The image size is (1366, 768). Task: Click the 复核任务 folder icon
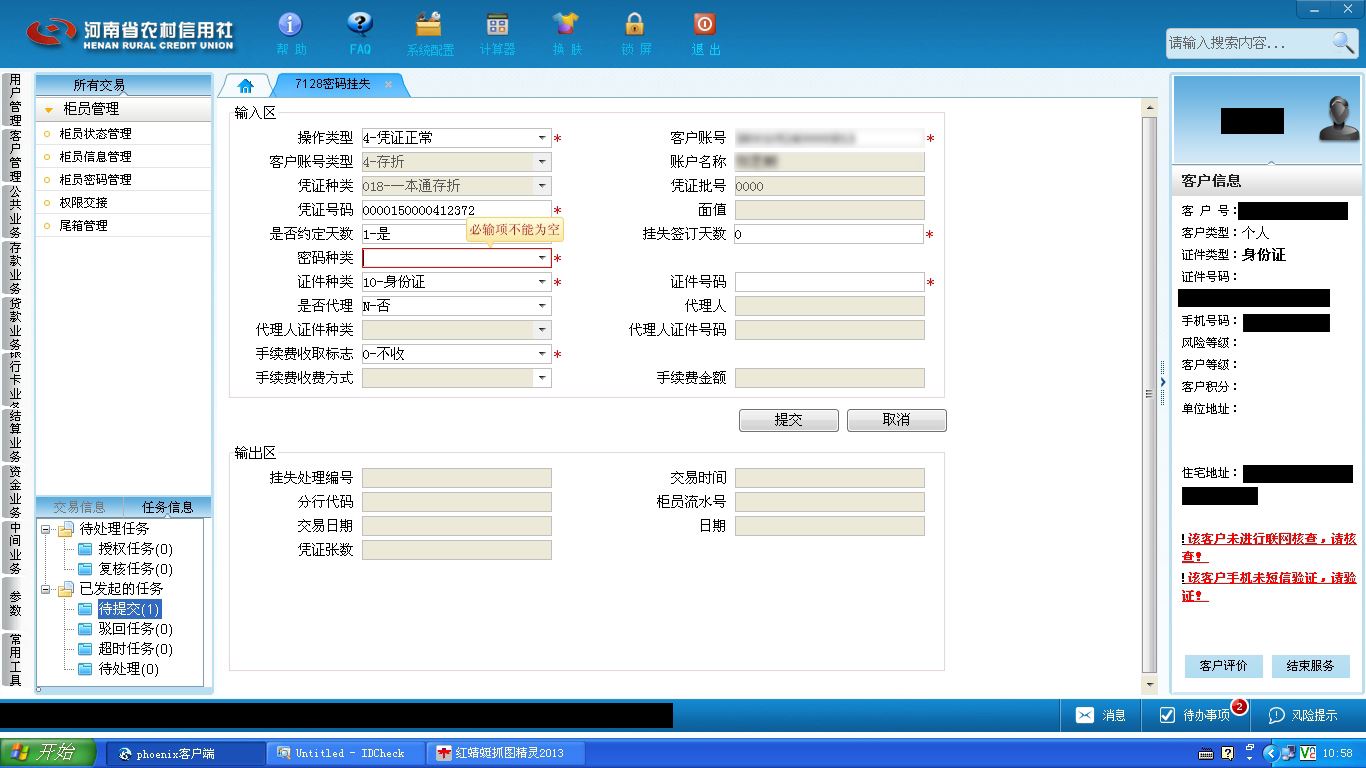(85, 569)
